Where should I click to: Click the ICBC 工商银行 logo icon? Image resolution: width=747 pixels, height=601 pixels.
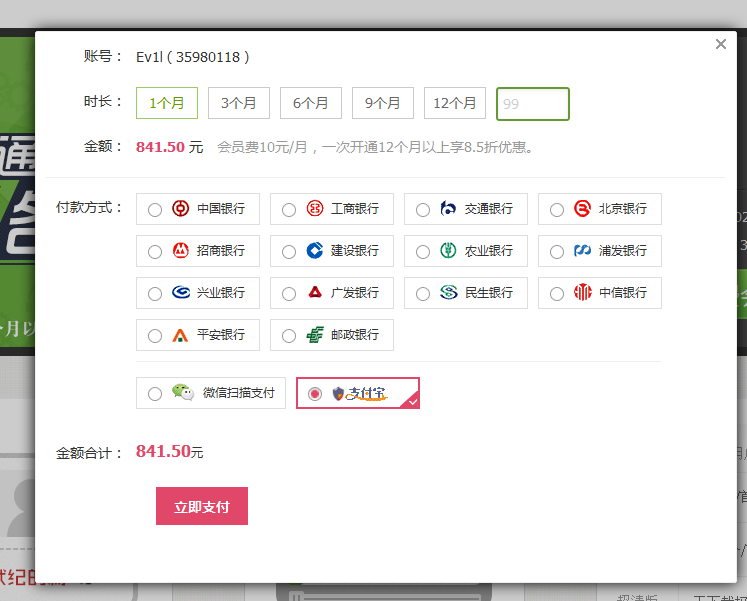[315, 209]
